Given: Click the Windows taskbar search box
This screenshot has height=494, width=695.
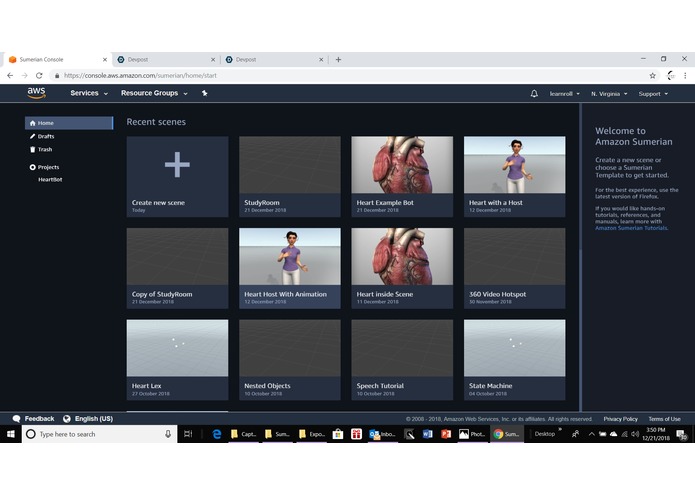Looking at the screenshot, I should point(100,434).
